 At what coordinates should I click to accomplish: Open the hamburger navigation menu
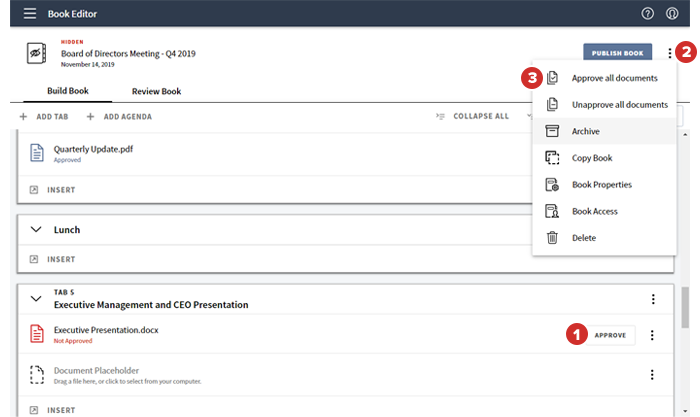29,14
